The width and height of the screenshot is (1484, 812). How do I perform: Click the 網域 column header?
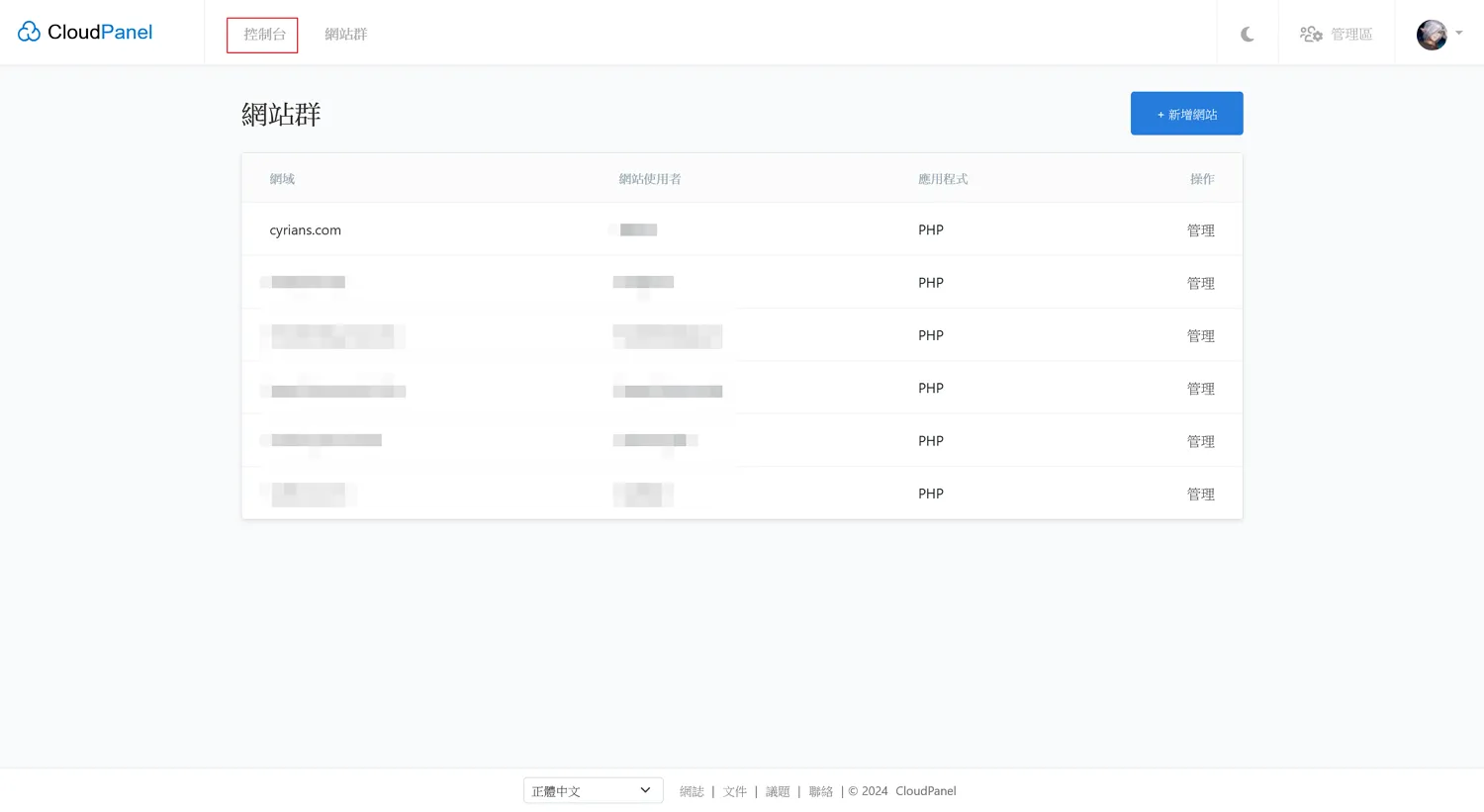[282, 179]
